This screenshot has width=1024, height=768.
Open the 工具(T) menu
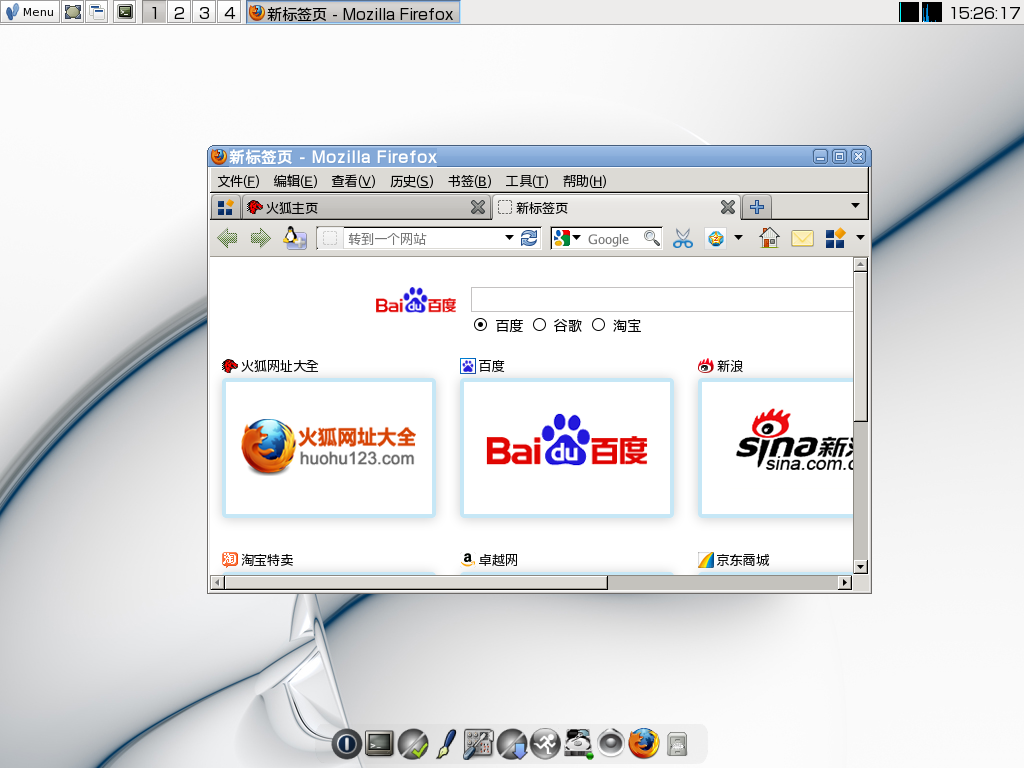(x=527, y=181)
